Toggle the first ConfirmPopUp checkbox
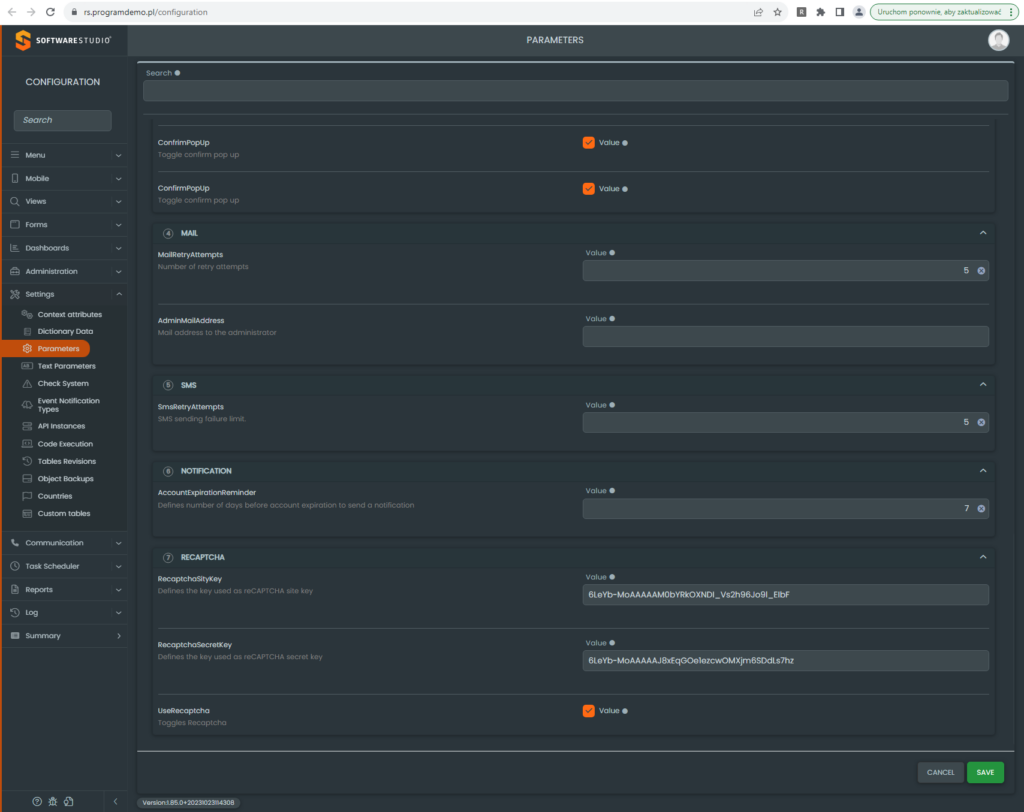1024x812 pixels. click(x=589, y=143)
